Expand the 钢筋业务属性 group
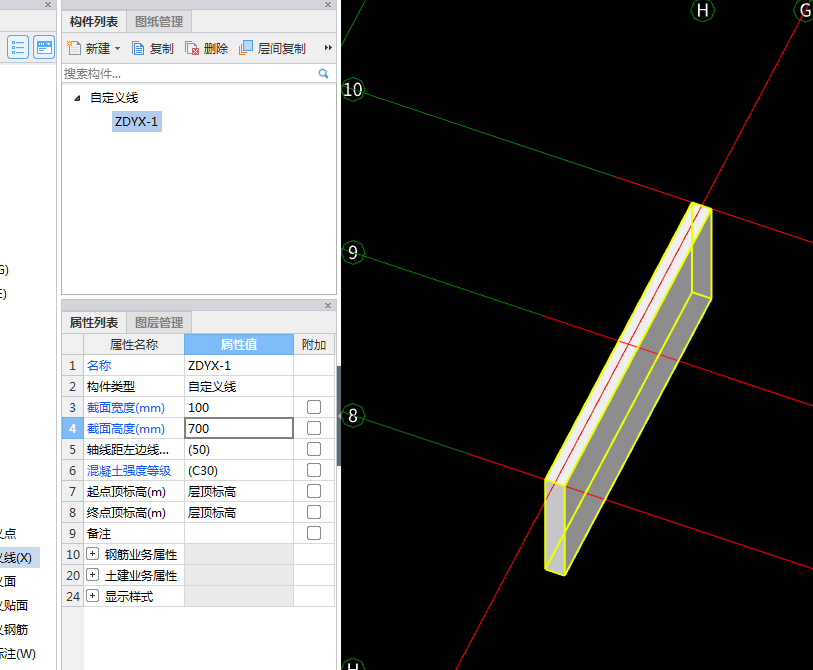The height and width of the screenshot is (670, 813). coord(92,554)
